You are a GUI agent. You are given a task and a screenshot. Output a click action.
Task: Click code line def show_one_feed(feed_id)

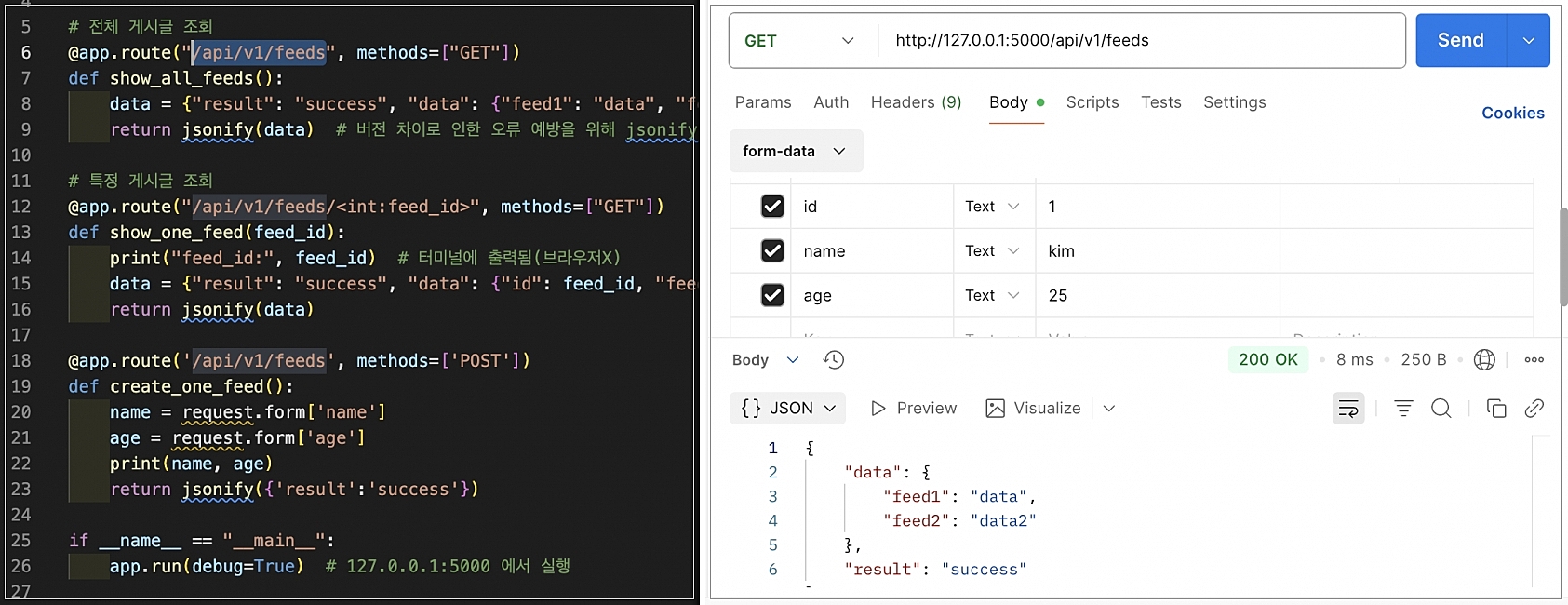[207, 232]
